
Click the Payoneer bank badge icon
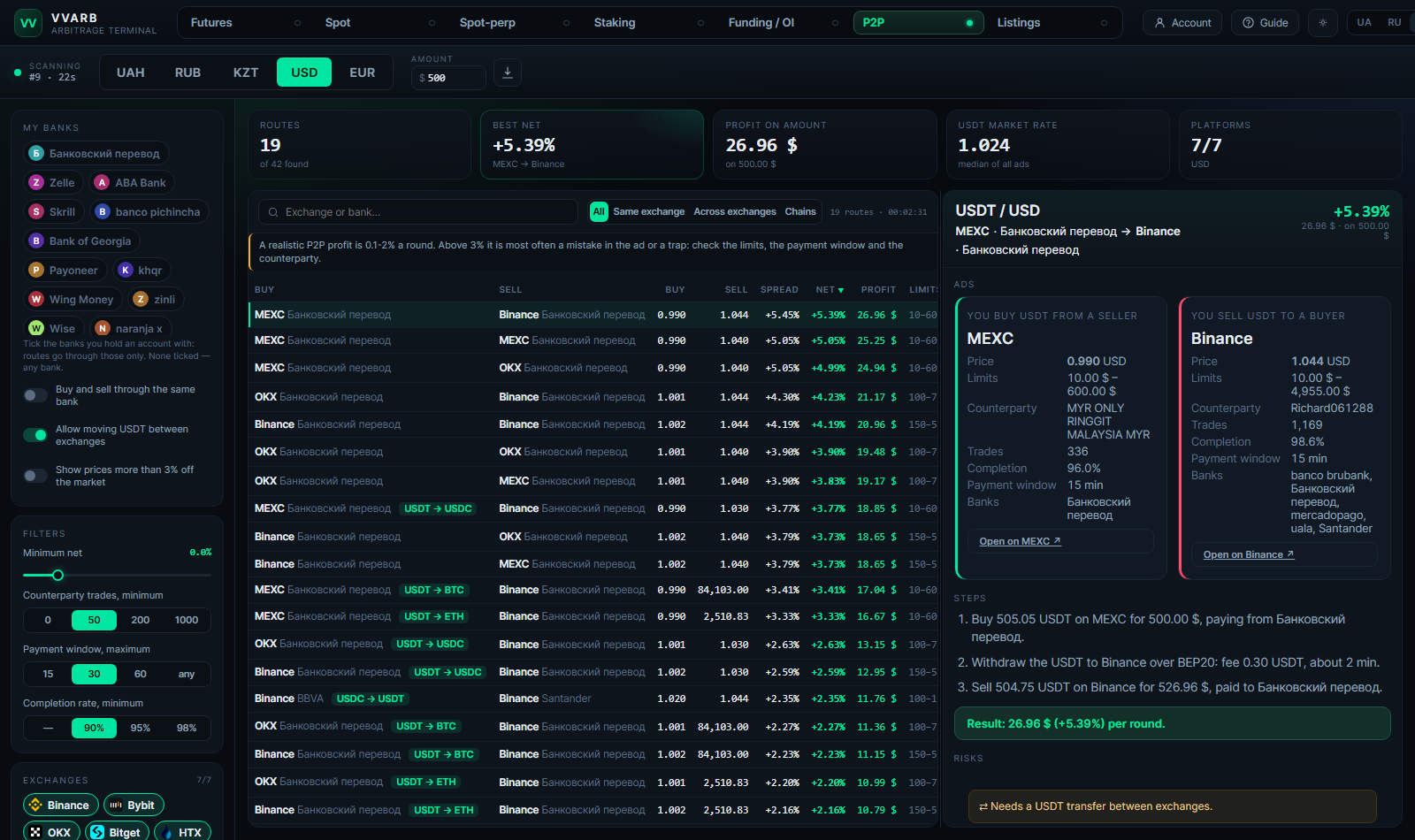[x=36, y=271]
